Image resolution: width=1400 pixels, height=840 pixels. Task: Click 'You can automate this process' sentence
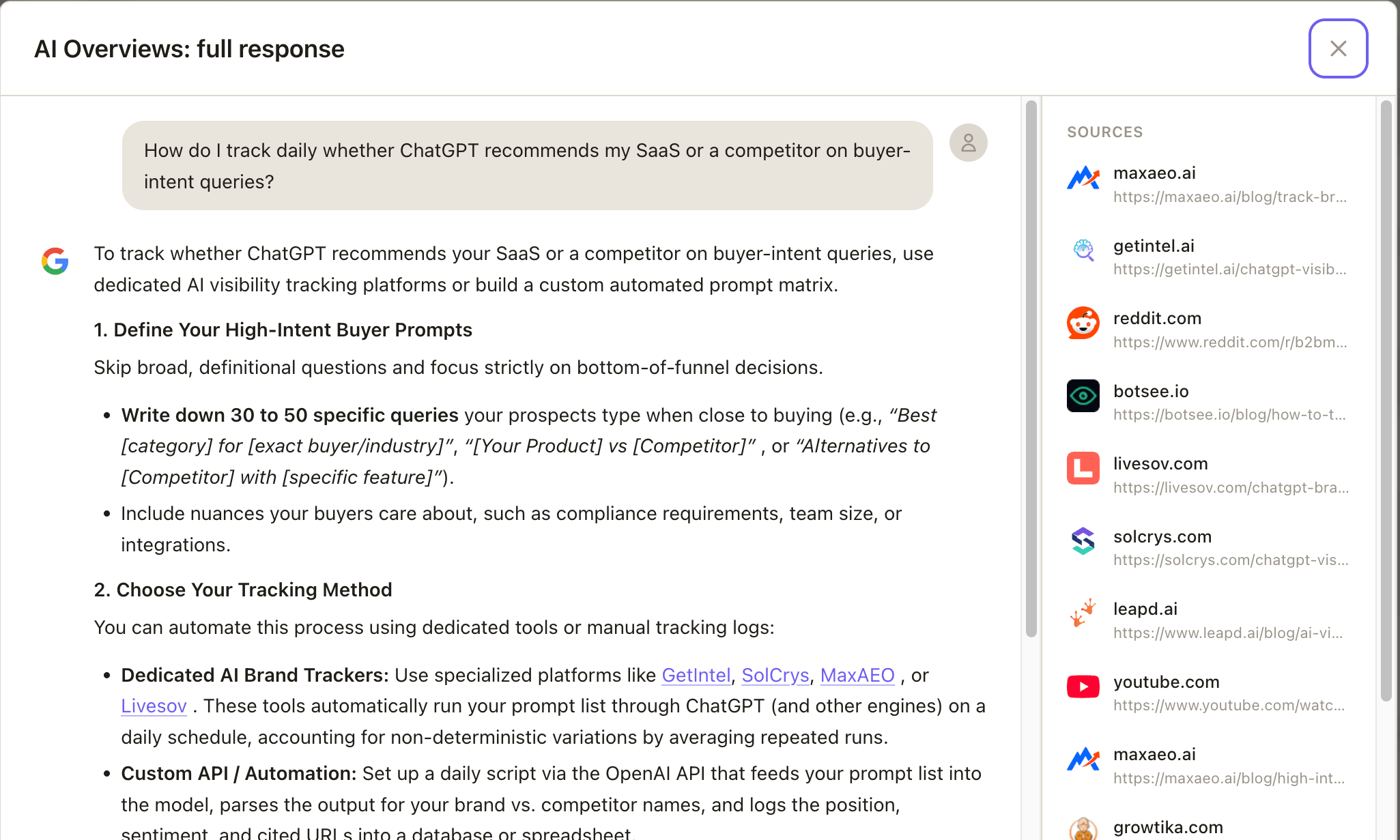pyautogui.click(x=434, y=627)
